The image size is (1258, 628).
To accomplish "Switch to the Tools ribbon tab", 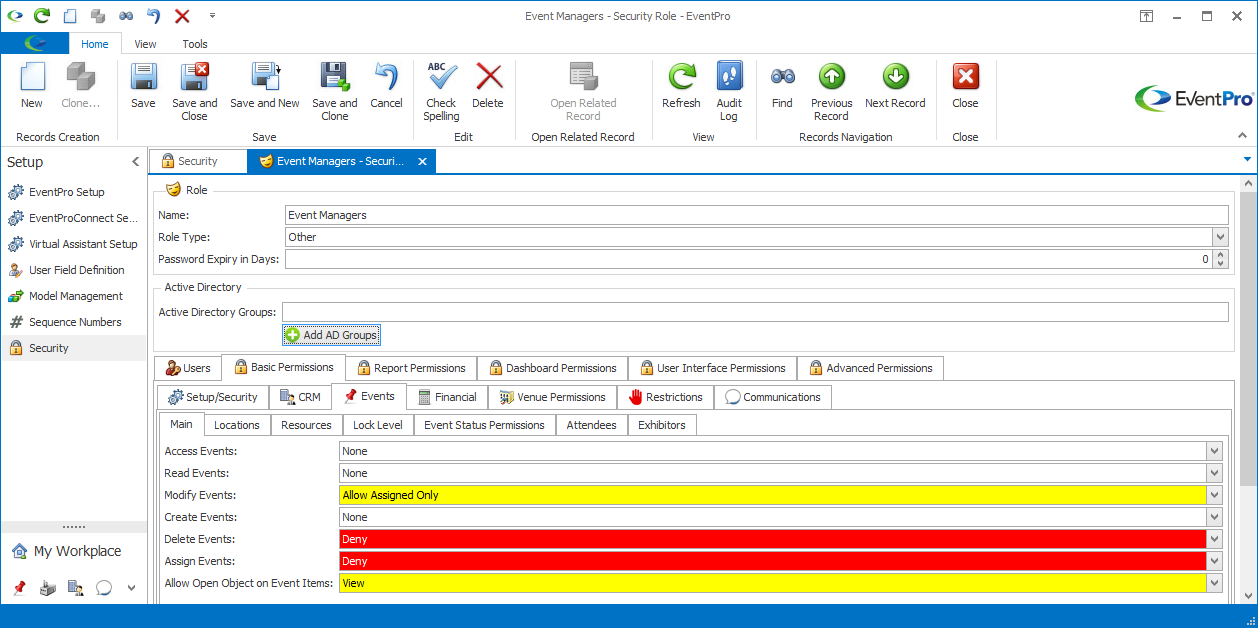I will click(x=195, y=44).
